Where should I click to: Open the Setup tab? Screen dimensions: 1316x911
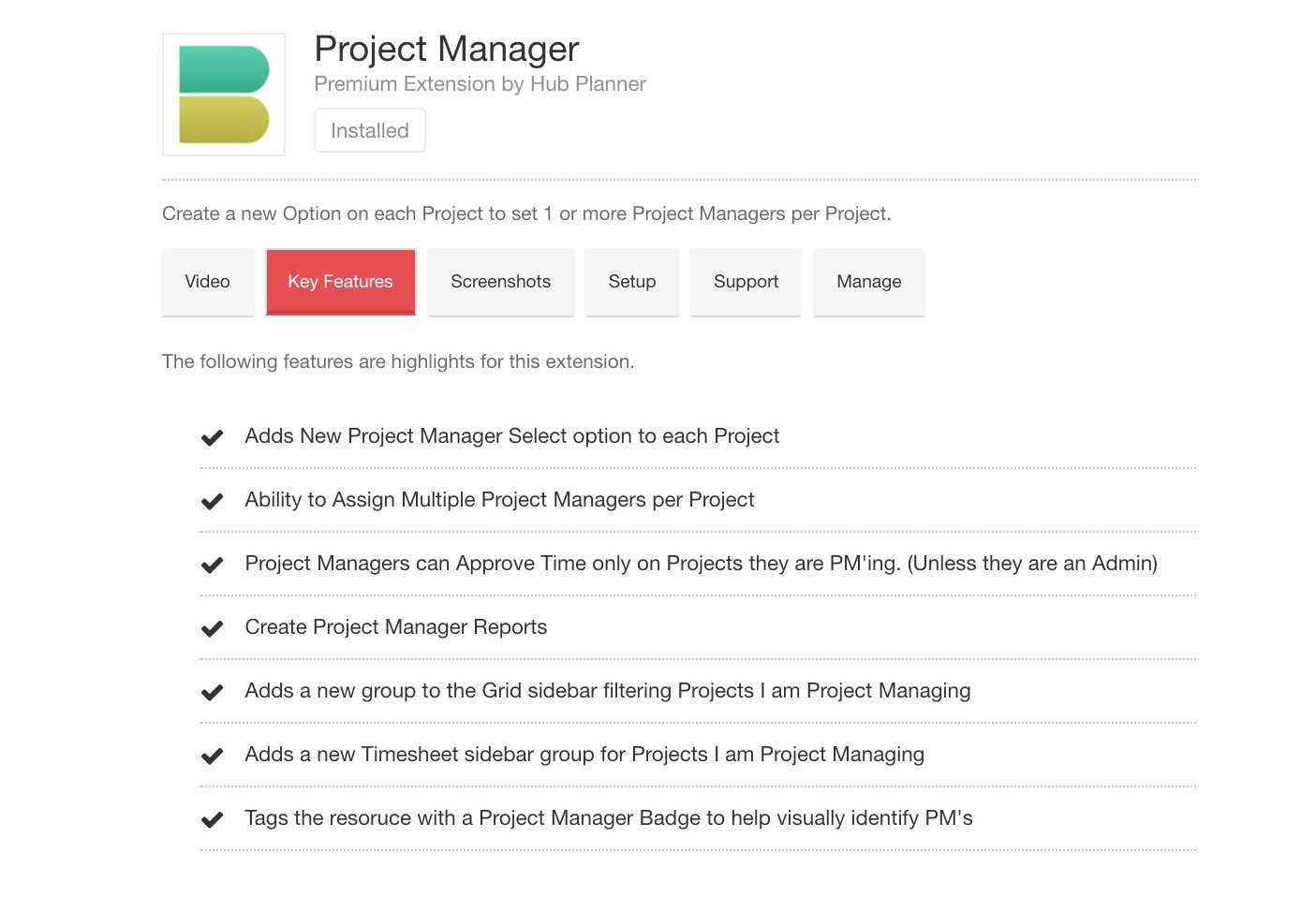632,282
